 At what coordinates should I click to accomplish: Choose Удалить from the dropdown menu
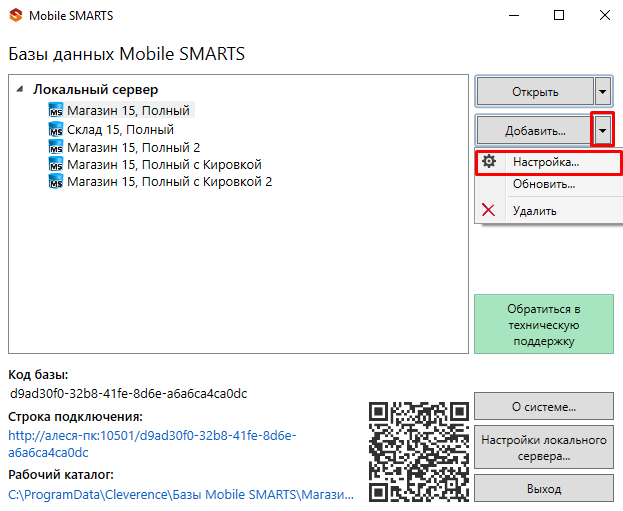[549, 210]
